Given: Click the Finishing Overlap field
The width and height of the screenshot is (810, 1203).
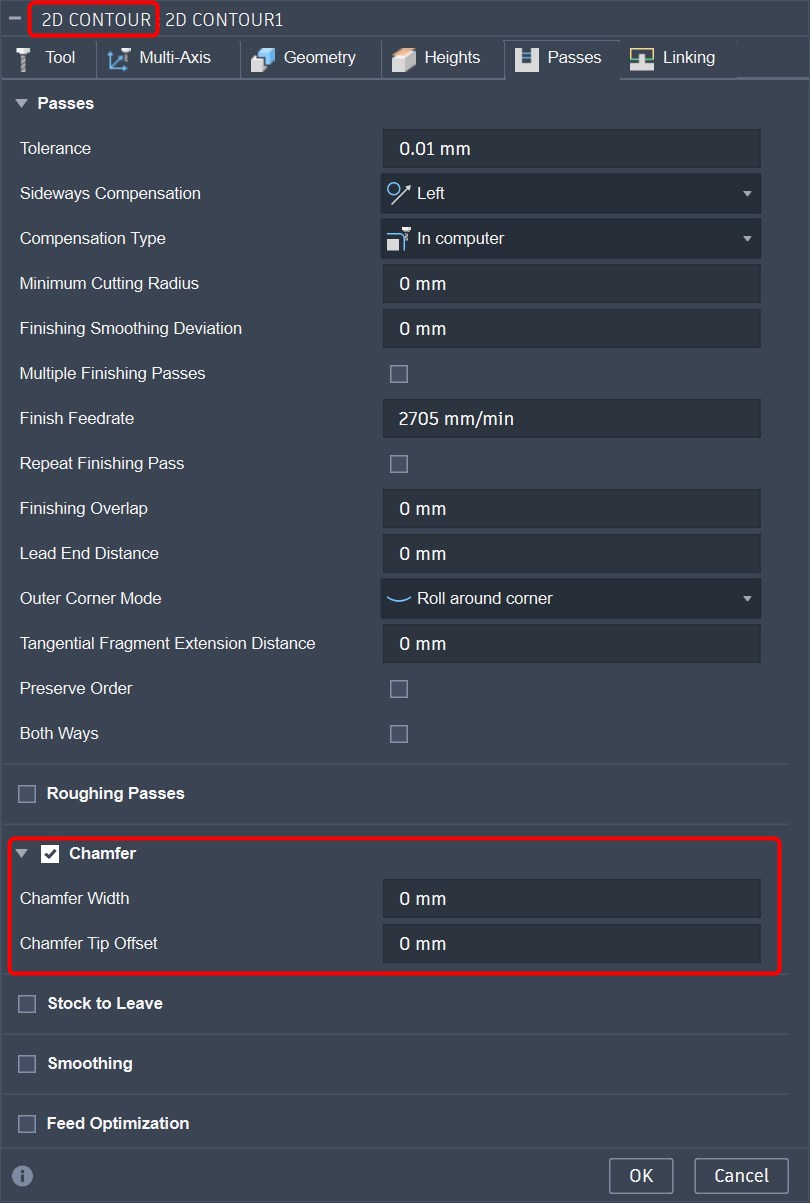Looking at the screenshot, I should [571, 508].
